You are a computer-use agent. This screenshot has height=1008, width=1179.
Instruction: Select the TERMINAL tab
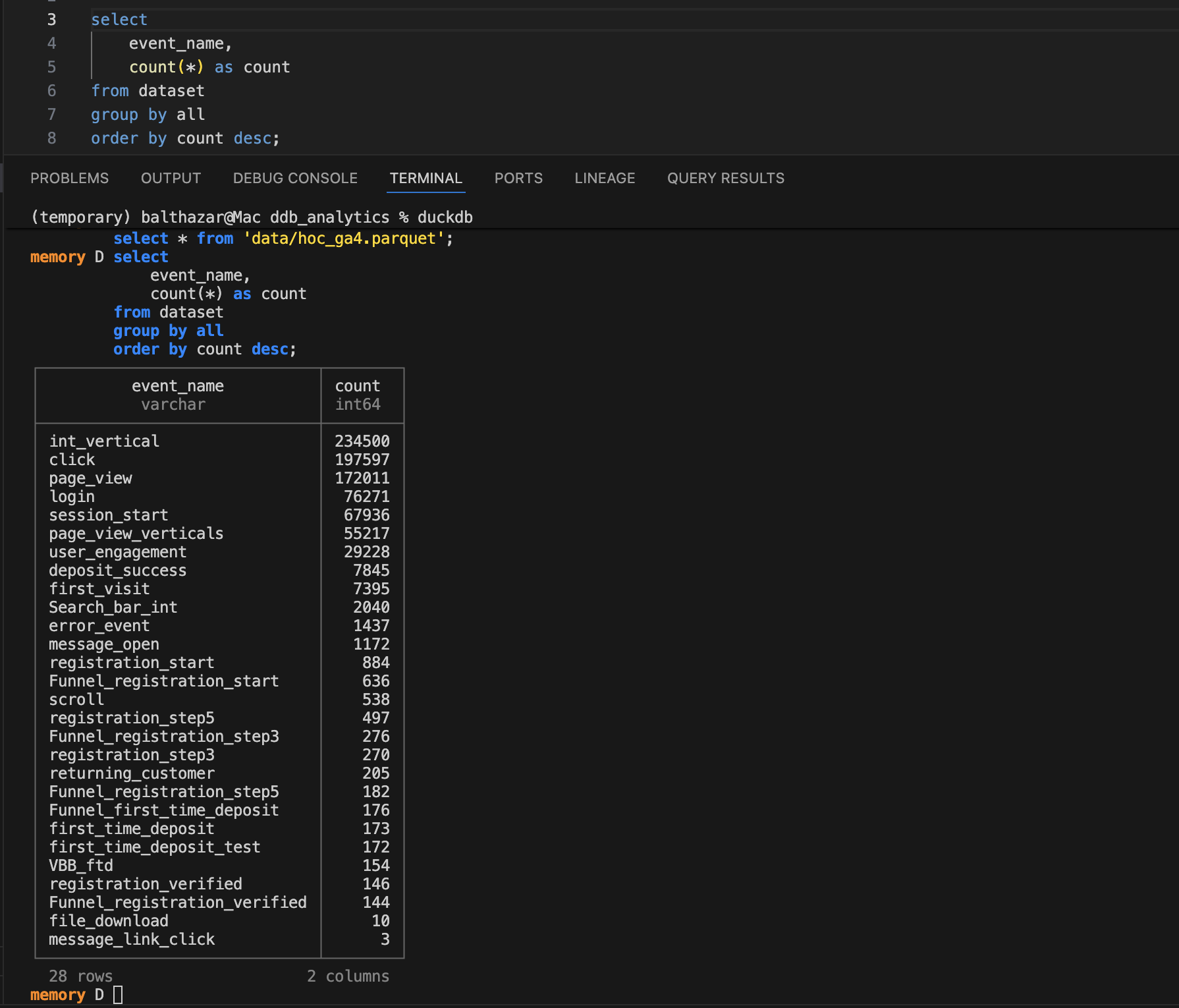click(425, 178)
